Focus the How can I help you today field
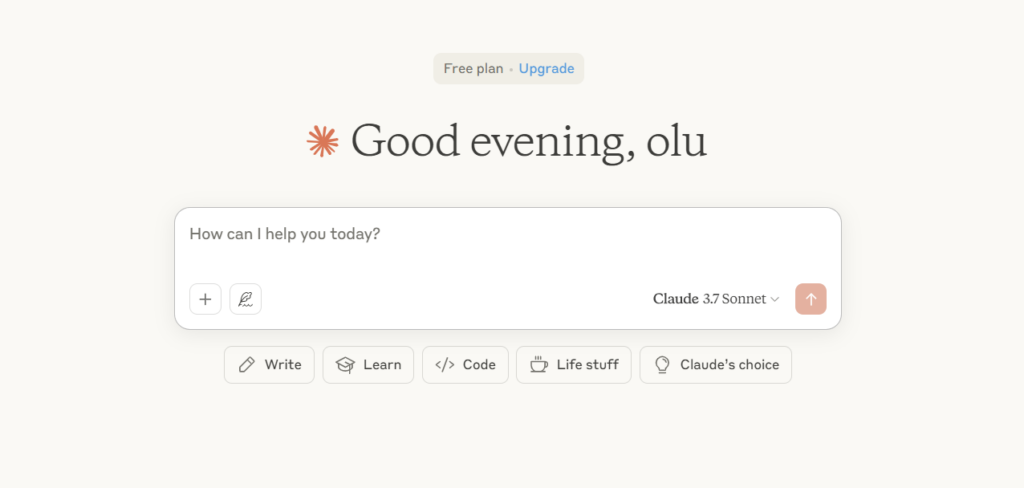This screenshot has height=488, width=1024. 507,244
